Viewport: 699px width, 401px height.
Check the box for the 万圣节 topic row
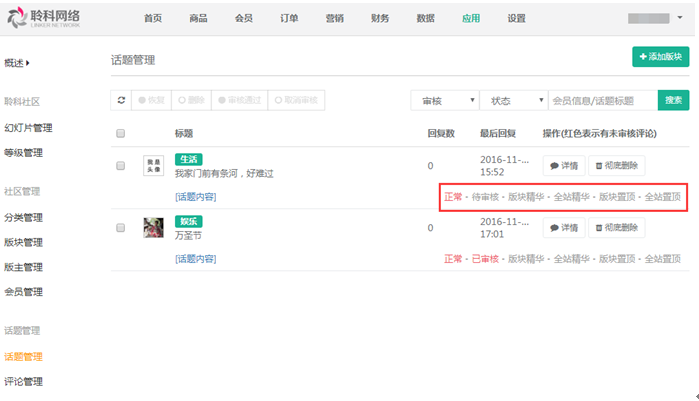121,228
